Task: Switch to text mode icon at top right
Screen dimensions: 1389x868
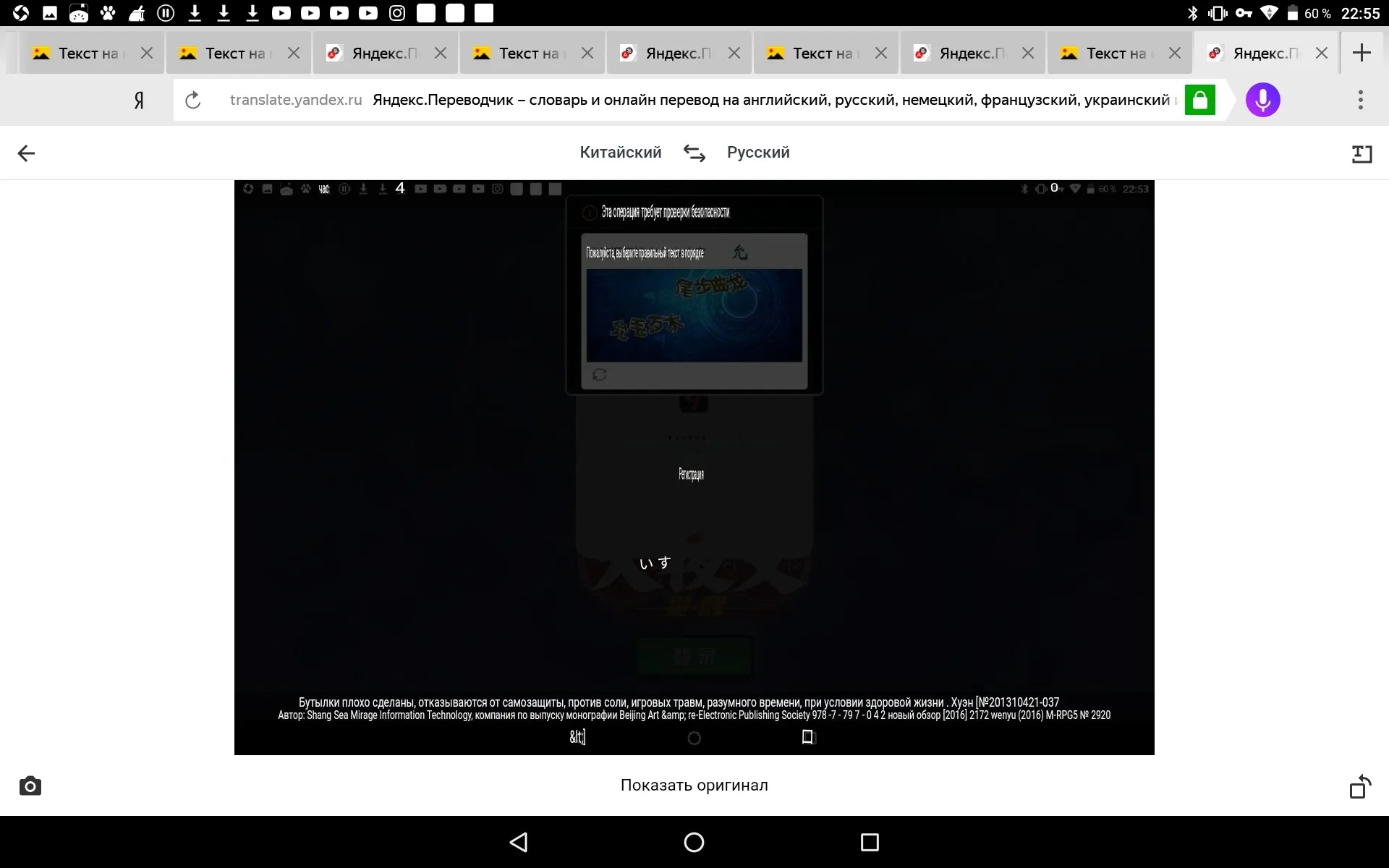Action: [x=1362, y=153]
